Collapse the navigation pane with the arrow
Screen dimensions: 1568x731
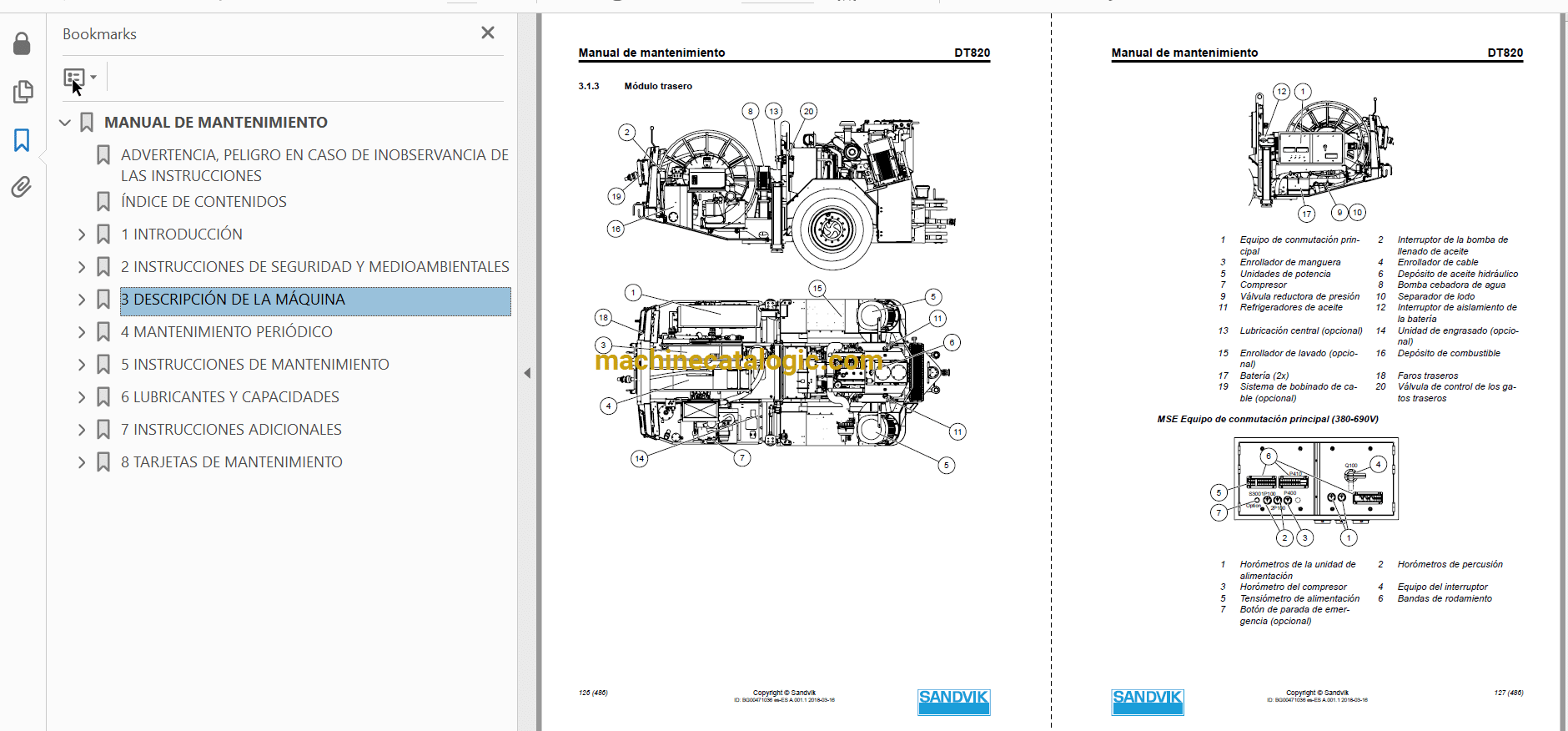point(527,373)
